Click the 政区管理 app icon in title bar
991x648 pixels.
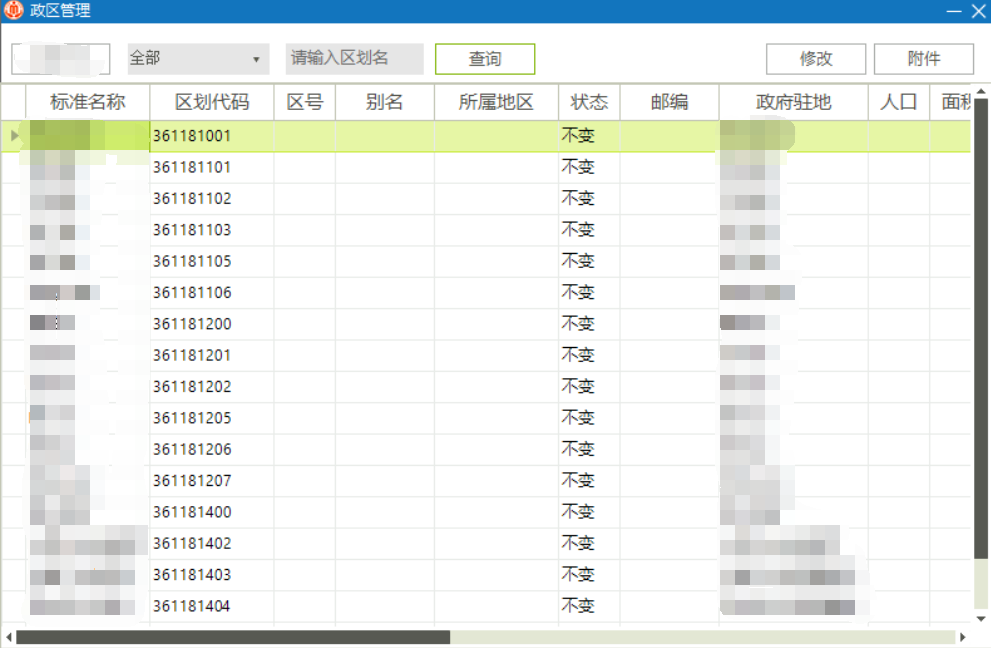[x=13, y=11]
